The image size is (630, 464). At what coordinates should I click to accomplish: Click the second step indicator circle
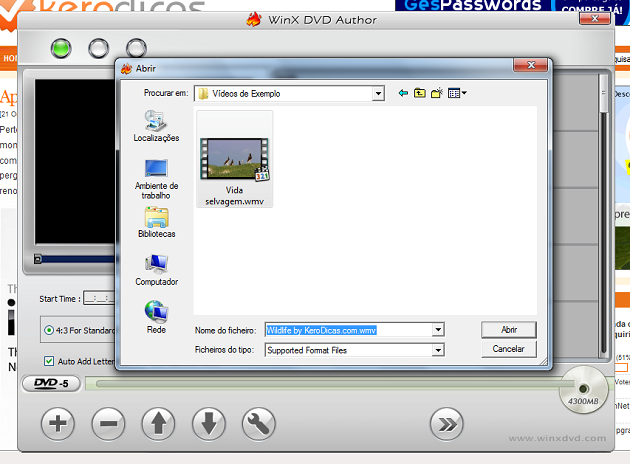click(x=98, y=49)
